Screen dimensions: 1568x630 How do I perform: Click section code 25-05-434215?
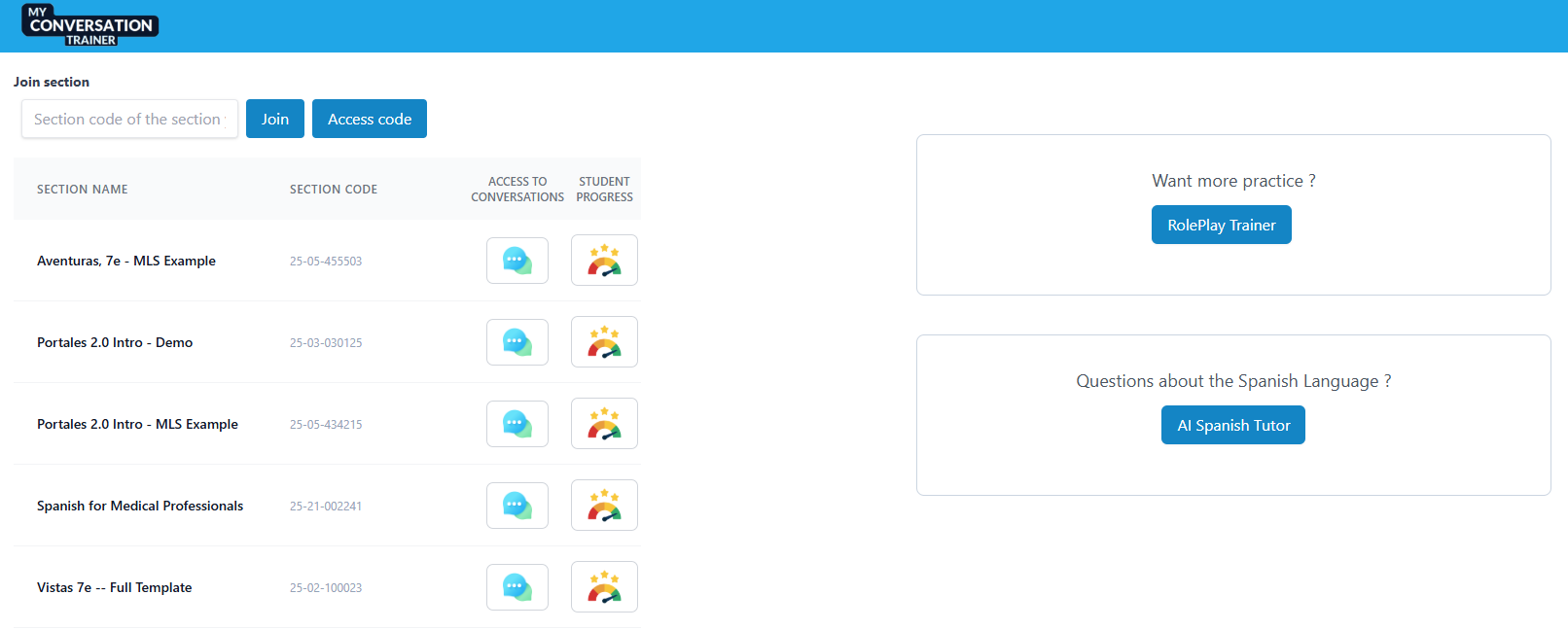coord(326,425)
